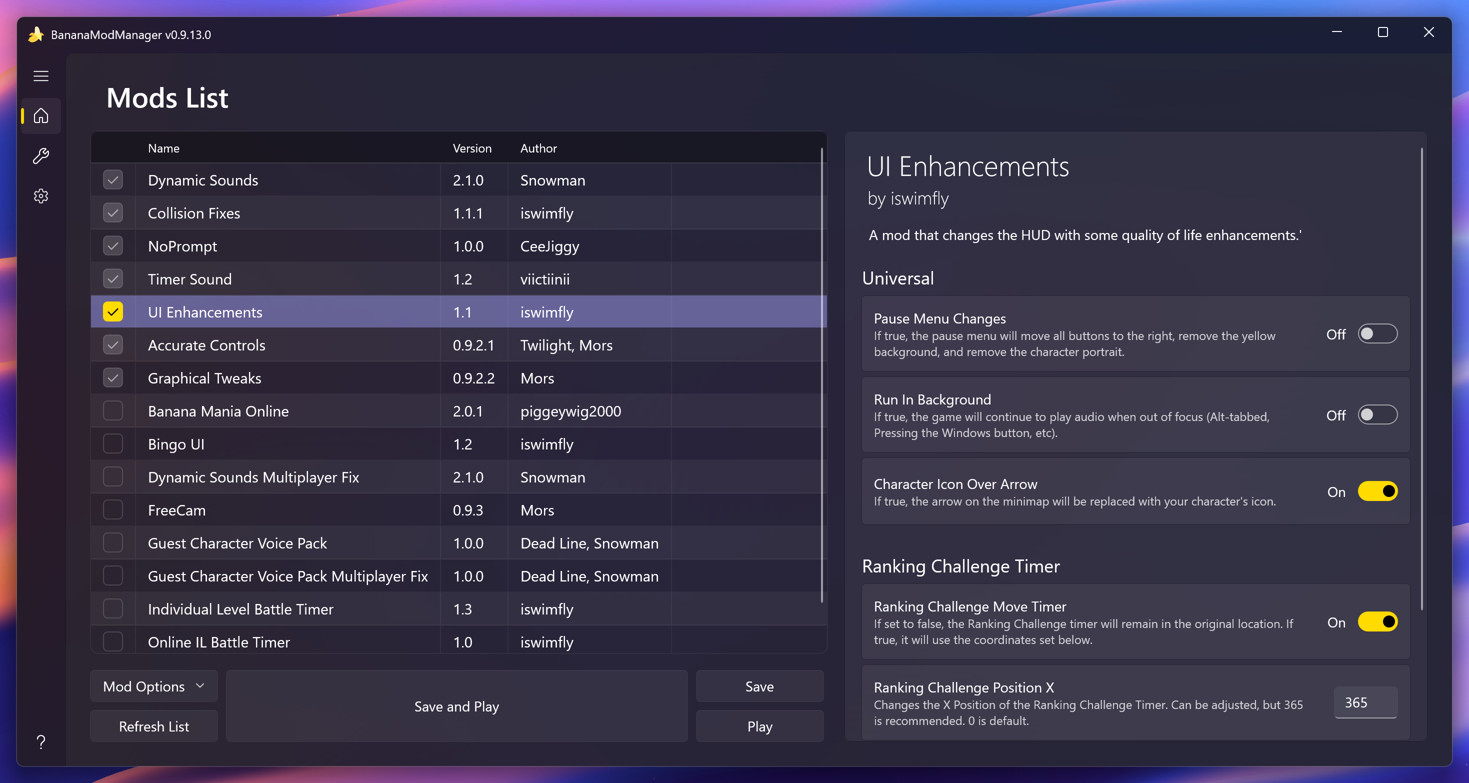The image size is (1469, 783).
Task: Open the wrench tools page
Action: [x=41, y=156]
